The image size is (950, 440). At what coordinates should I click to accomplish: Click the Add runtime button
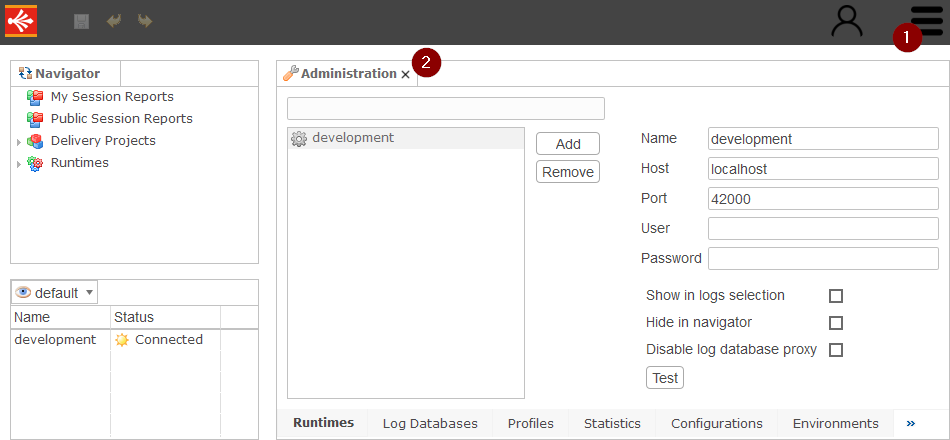(568, 144)
